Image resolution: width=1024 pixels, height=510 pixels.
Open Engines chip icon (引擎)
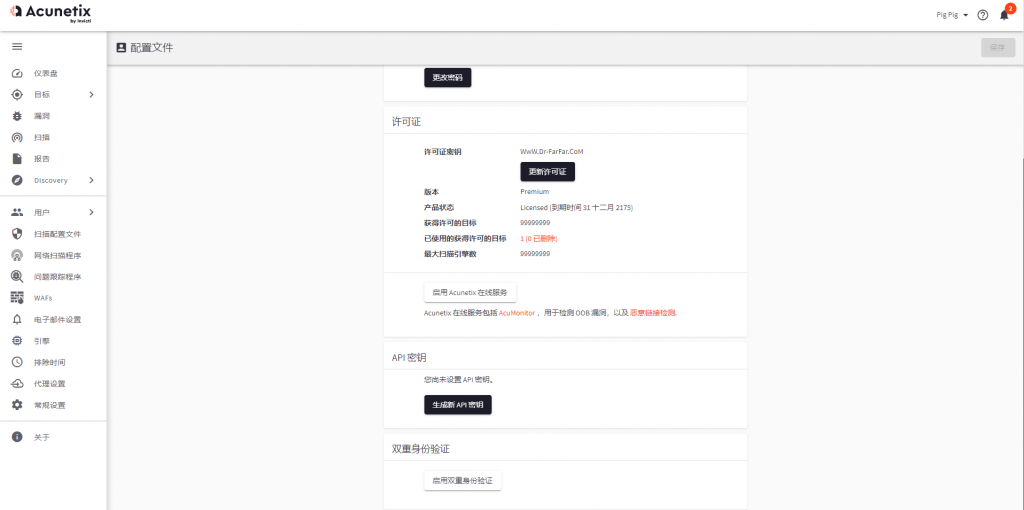tap(18, 341)
